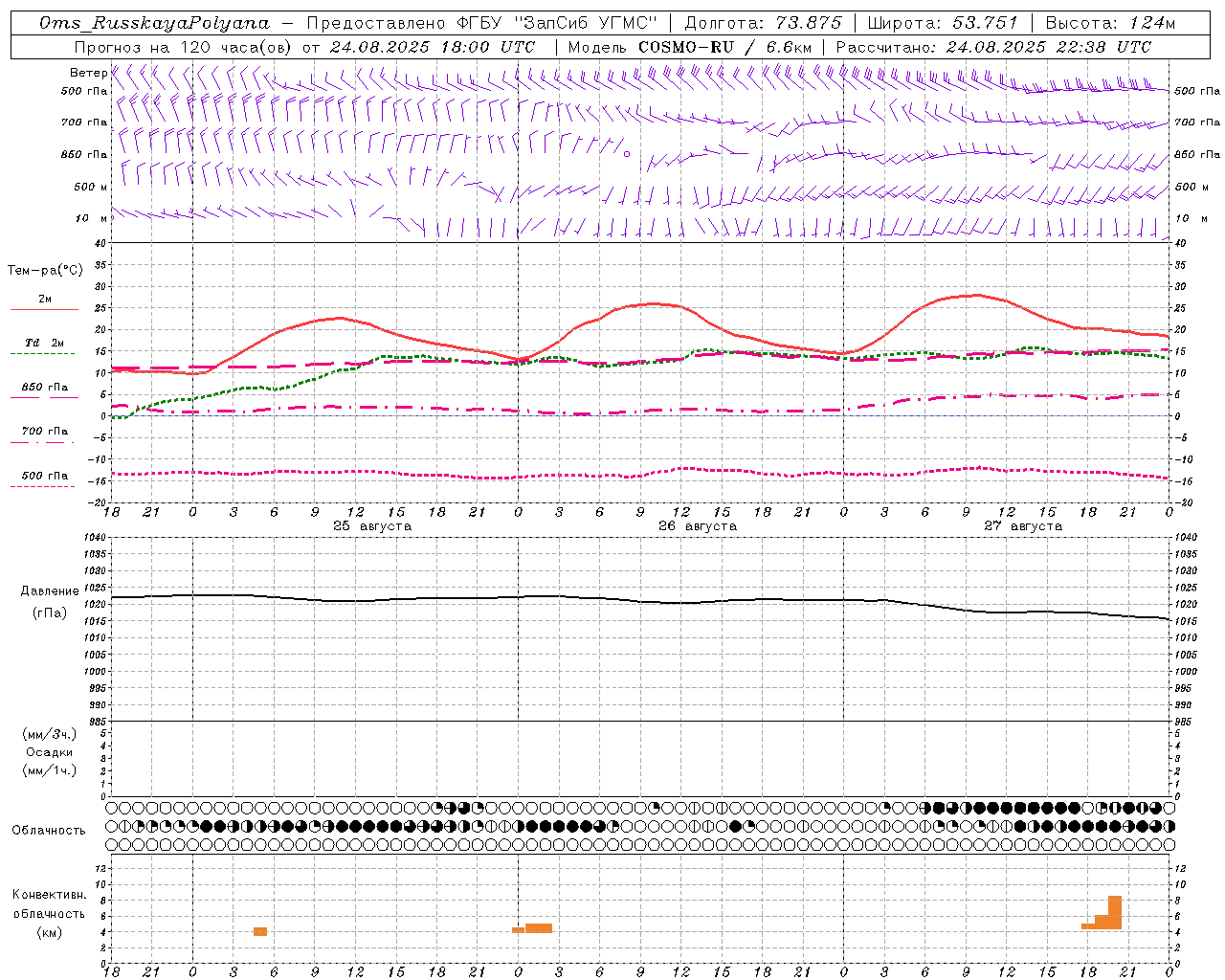The height and width of the screenshot is (980, 1225).
Task: Click the longitude value Долгота: 73.875
Action: pyautogui.click(x=763, y=23)
